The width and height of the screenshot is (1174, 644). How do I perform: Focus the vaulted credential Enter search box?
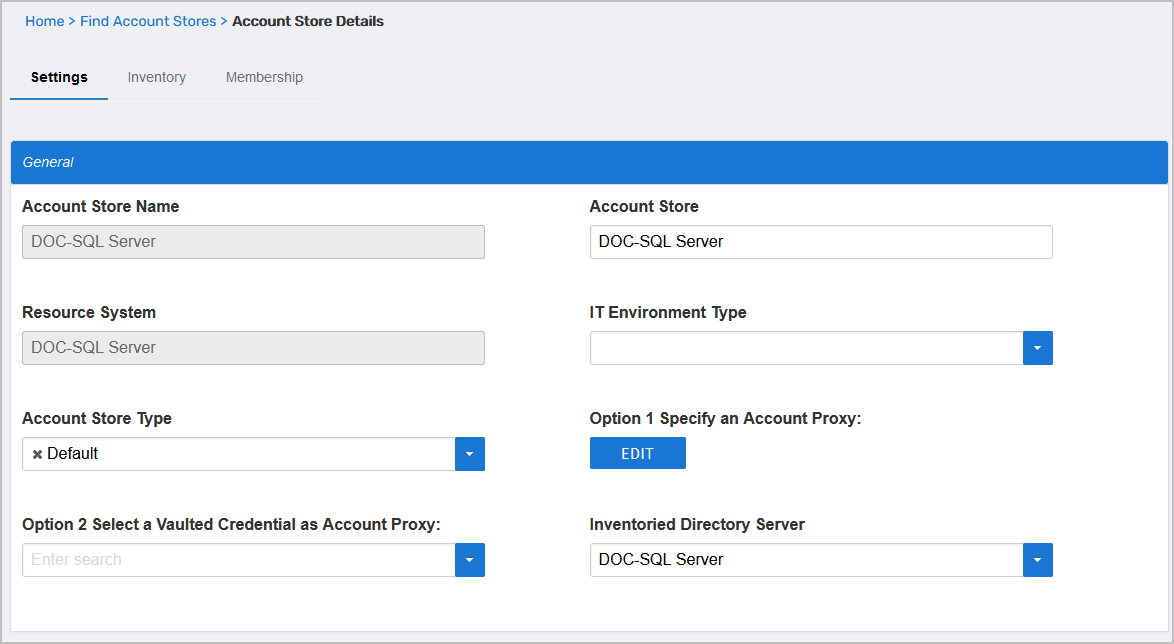pos(238,560)
